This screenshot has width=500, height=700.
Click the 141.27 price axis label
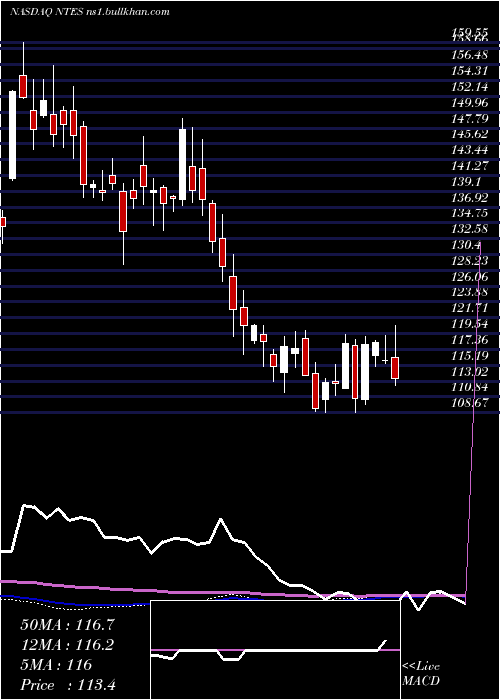click(x=471, y=166)
